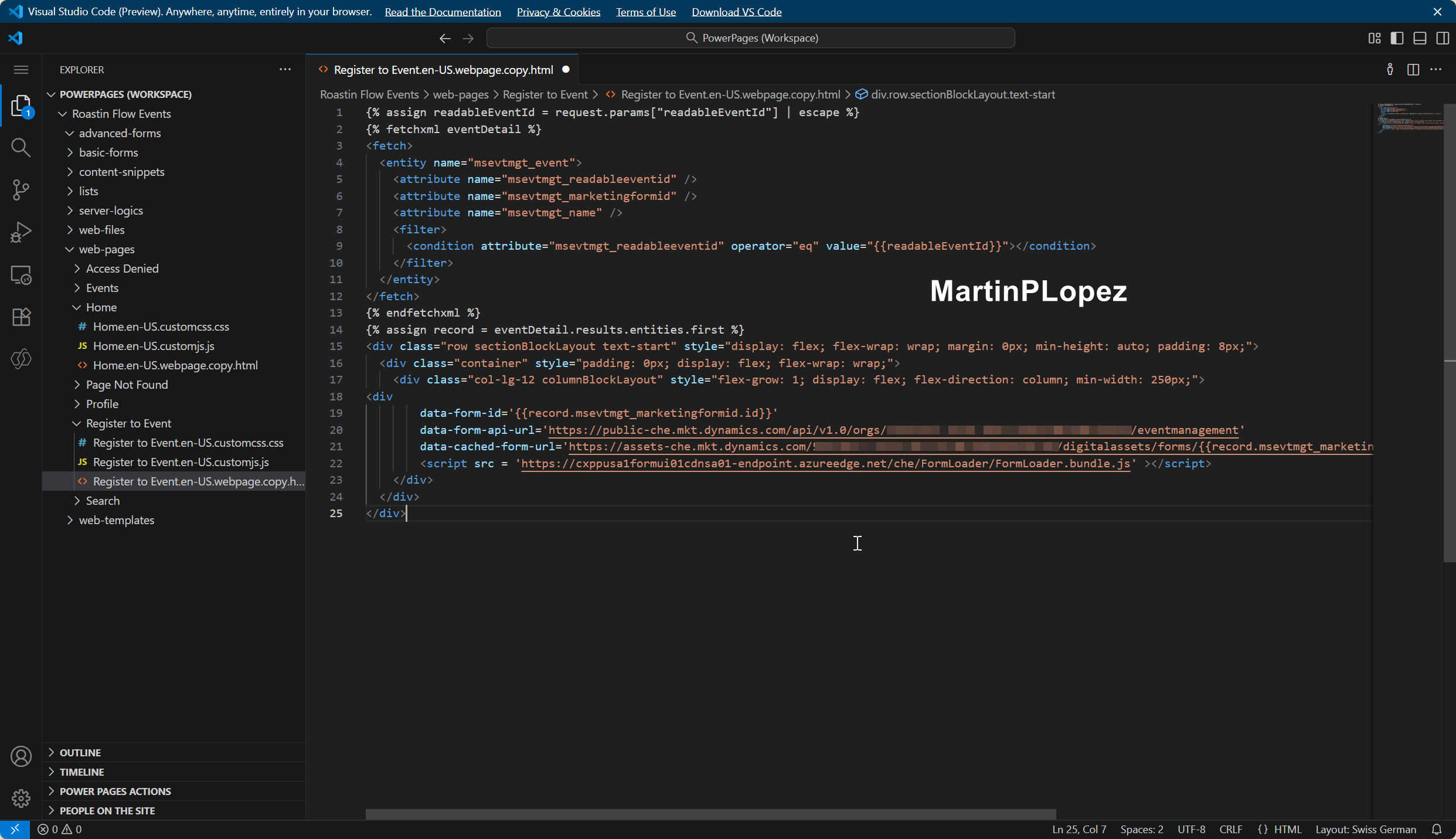Open Source Control view icon
Screen dimensions: 1456x839
click(21, 189)
